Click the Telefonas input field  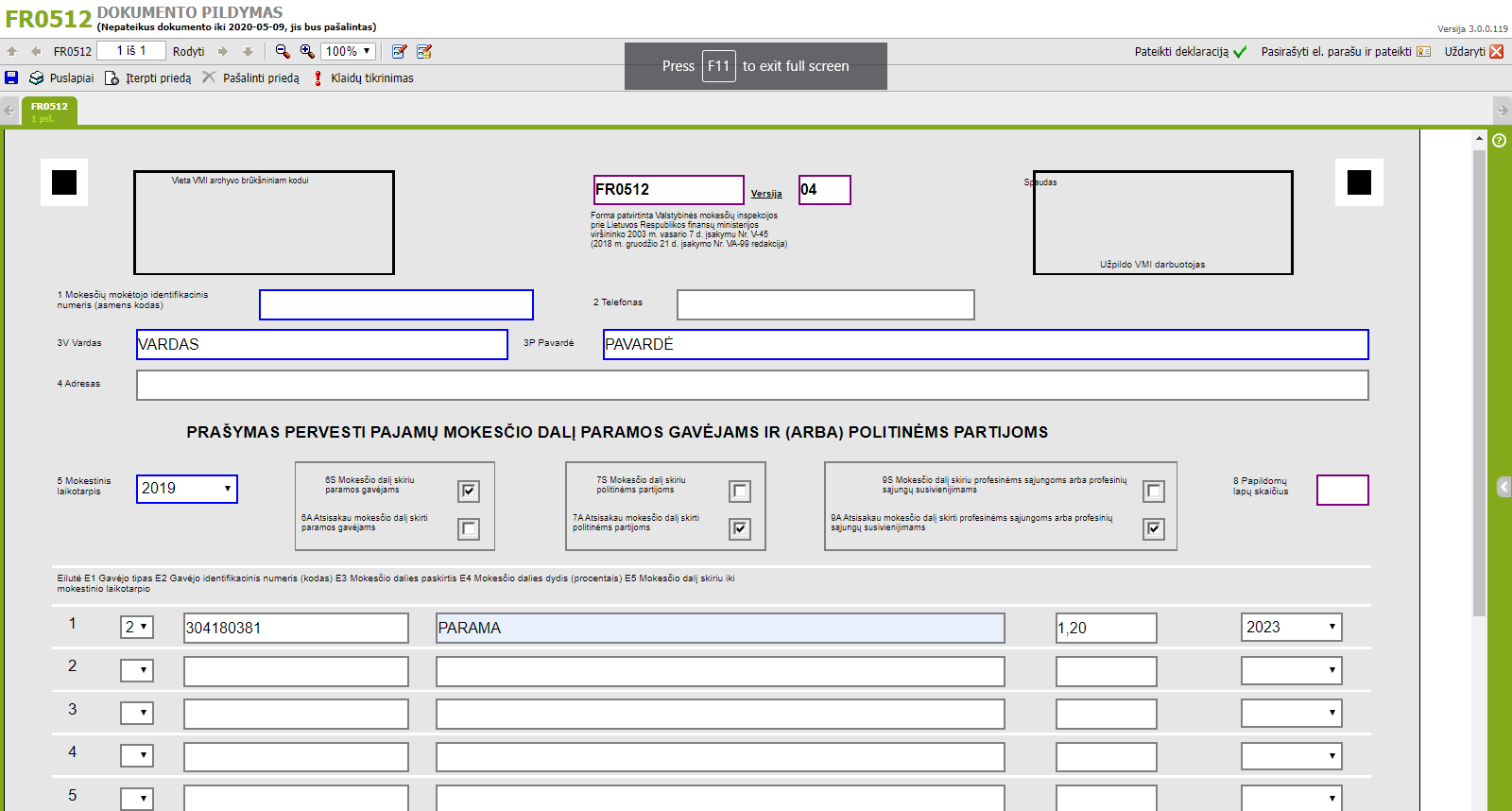point(826,304)
